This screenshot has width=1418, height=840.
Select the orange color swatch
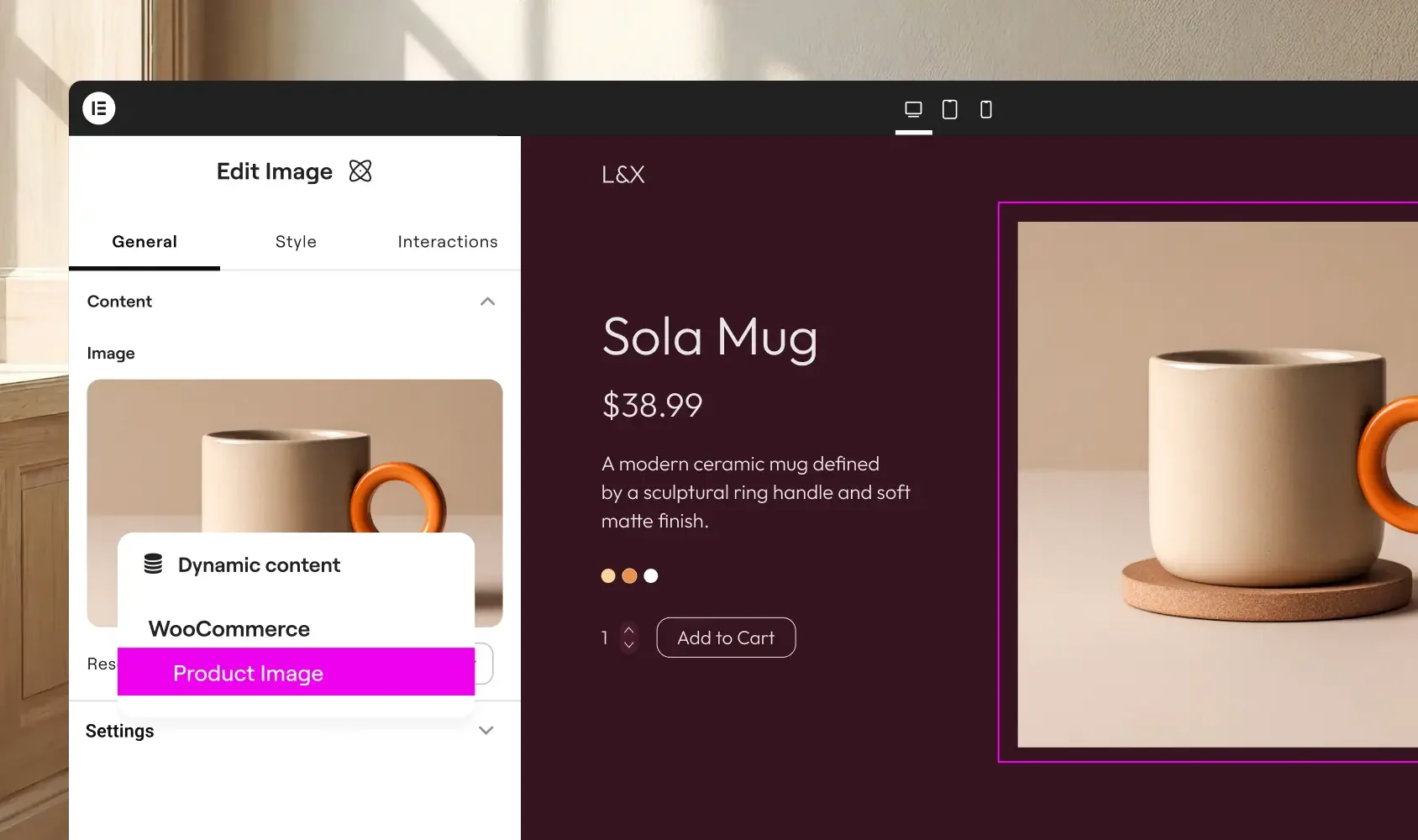tap(629, 576)
